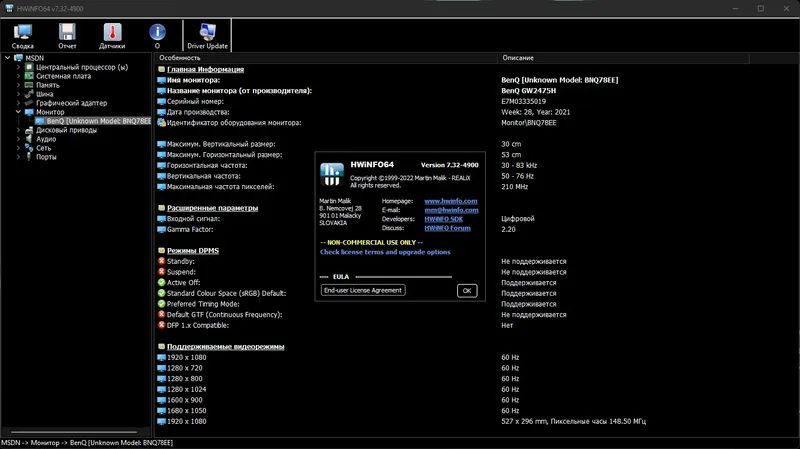The width and height of the screenshot is (800, 449).
Task: Expand the Порты tree node
Action: (18, 157)
